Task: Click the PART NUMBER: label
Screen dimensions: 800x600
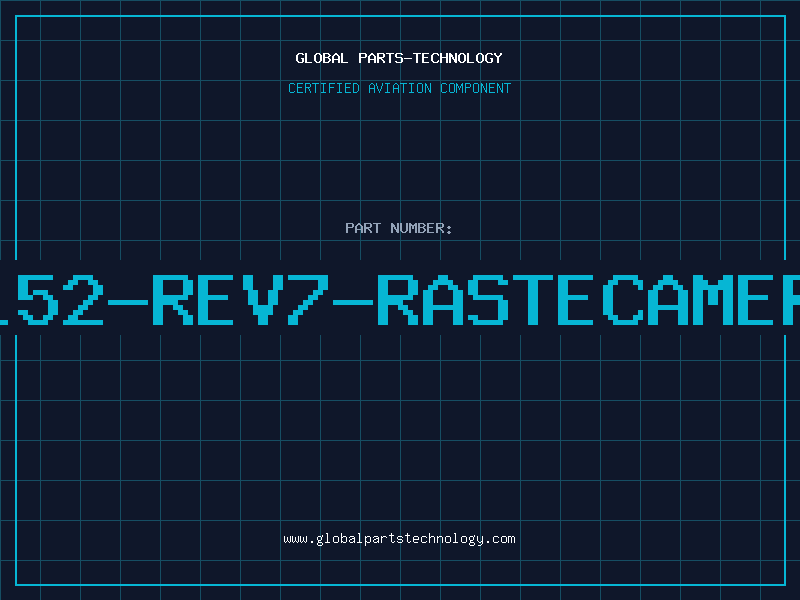Action: (x=399, y=228)
